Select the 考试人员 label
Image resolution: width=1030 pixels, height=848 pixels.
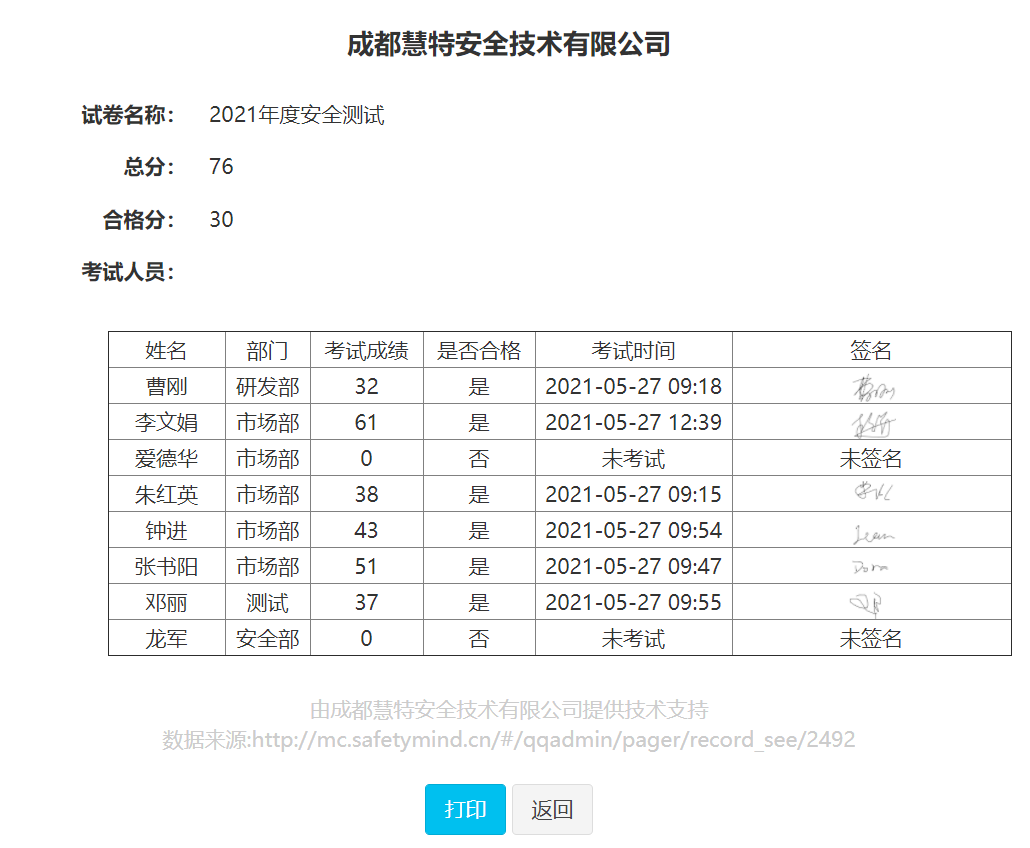click(127, 272)
